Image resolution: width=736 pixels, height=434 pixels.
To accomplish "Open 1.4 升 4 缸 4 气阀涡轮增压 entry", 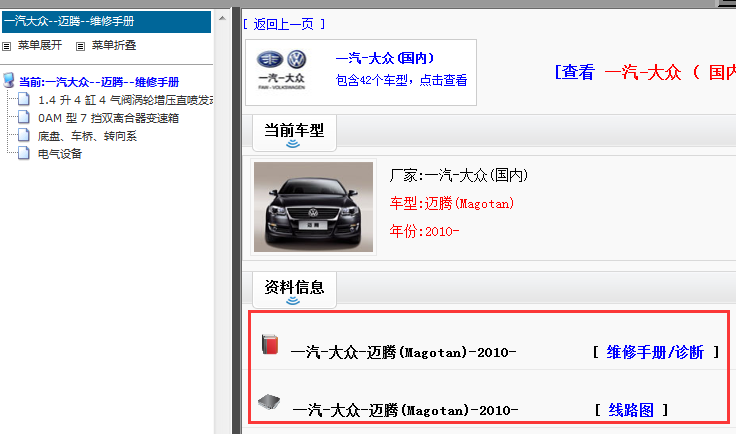I will (x=125, y=100).
